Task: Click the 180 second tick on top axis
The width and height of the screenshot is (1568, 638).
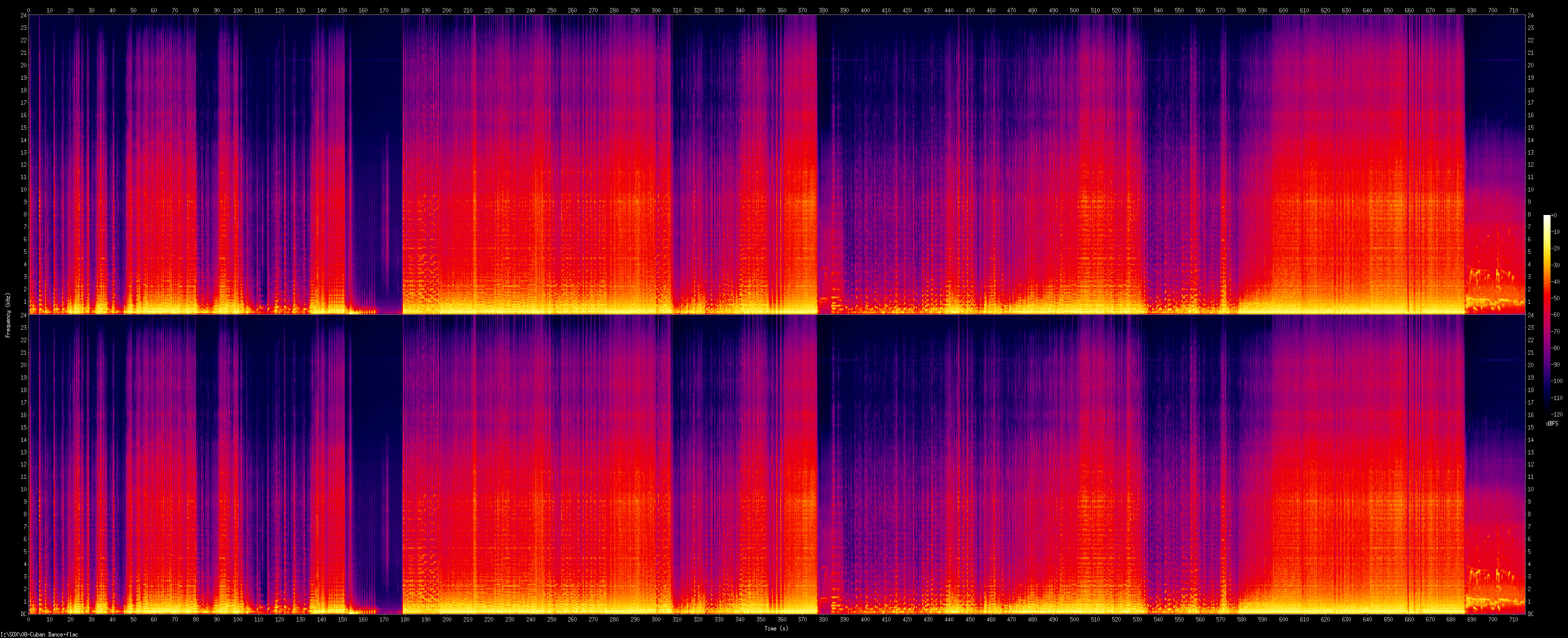Action: point(405,10)
